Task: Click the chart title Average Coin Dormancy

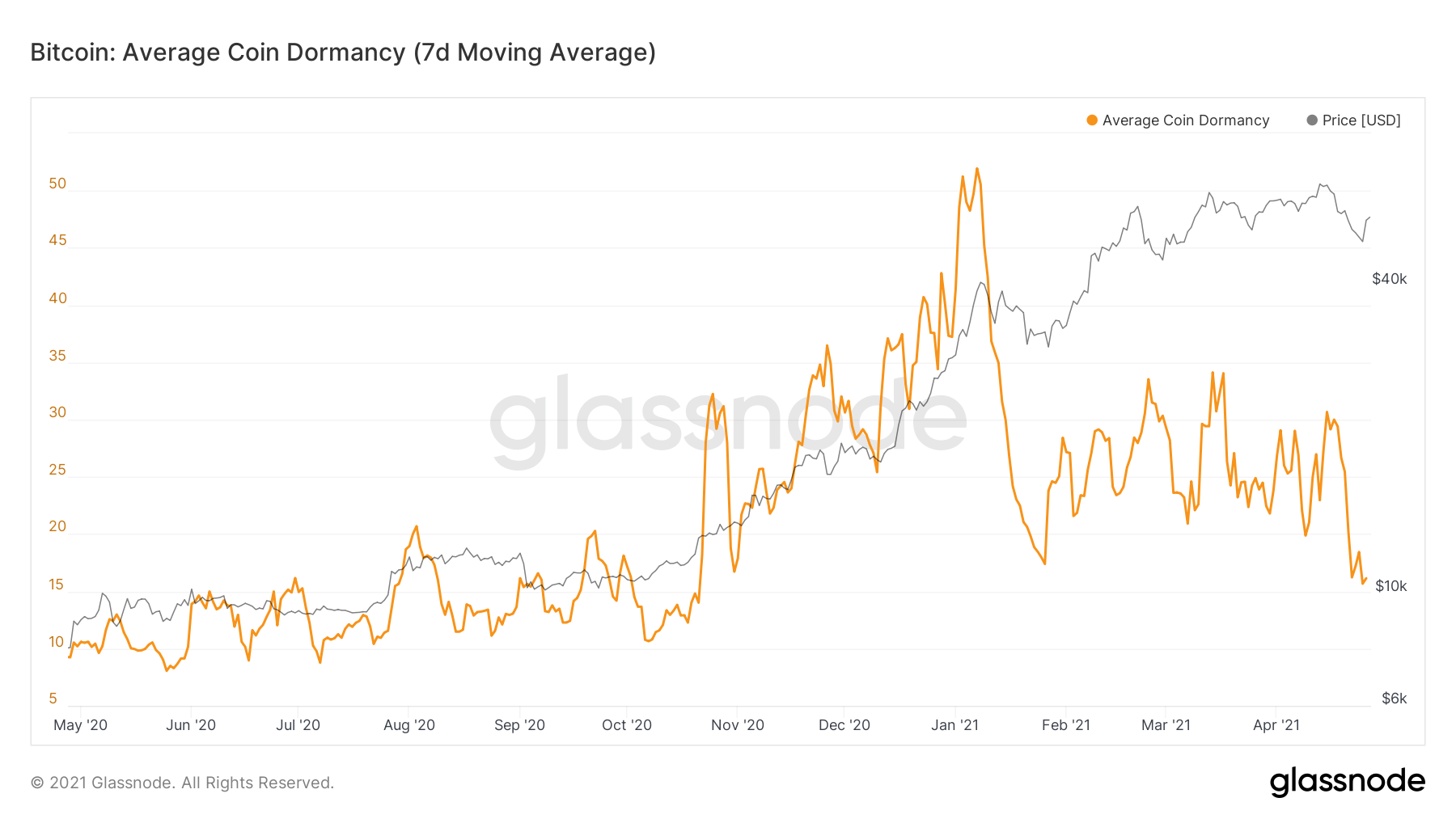Action: coord(343,53)
